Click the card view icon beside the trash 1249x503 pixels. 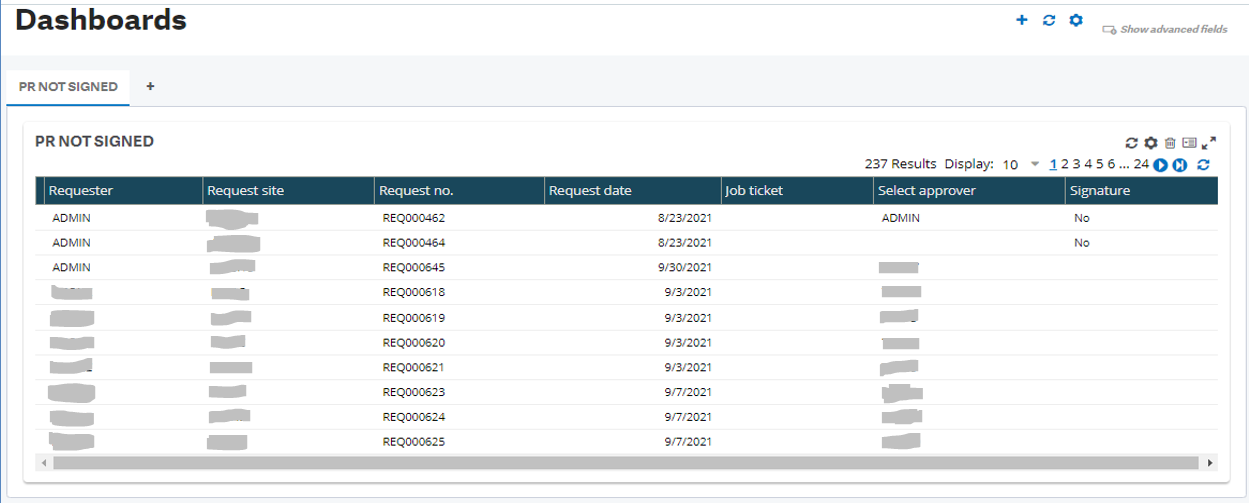pos(1189,144)
